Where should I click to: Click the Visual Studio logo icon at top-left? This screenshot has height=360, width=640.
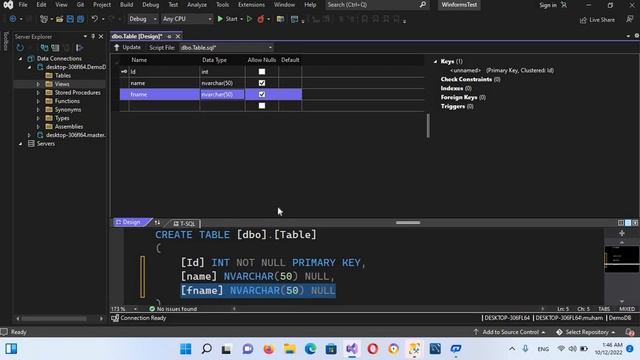(8, 5)
